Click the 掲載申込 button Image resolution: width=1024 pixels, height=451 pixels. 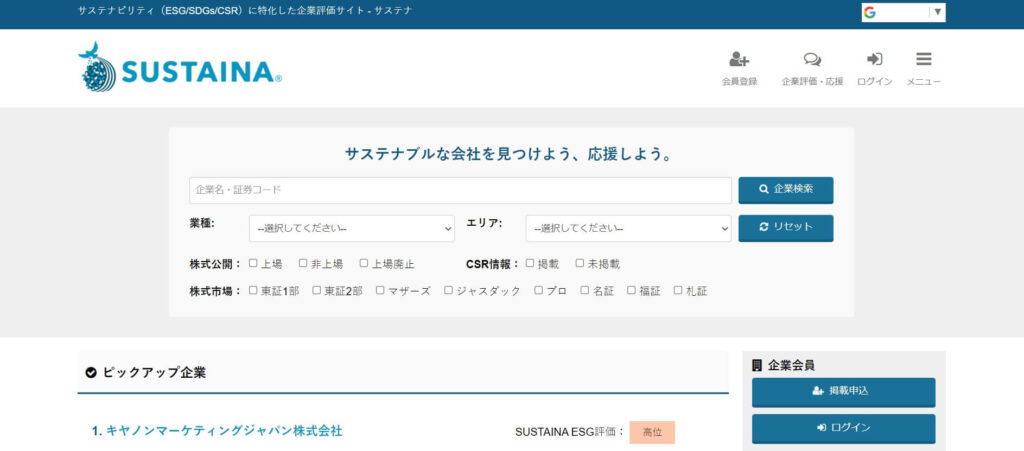[x=843, y=392]
